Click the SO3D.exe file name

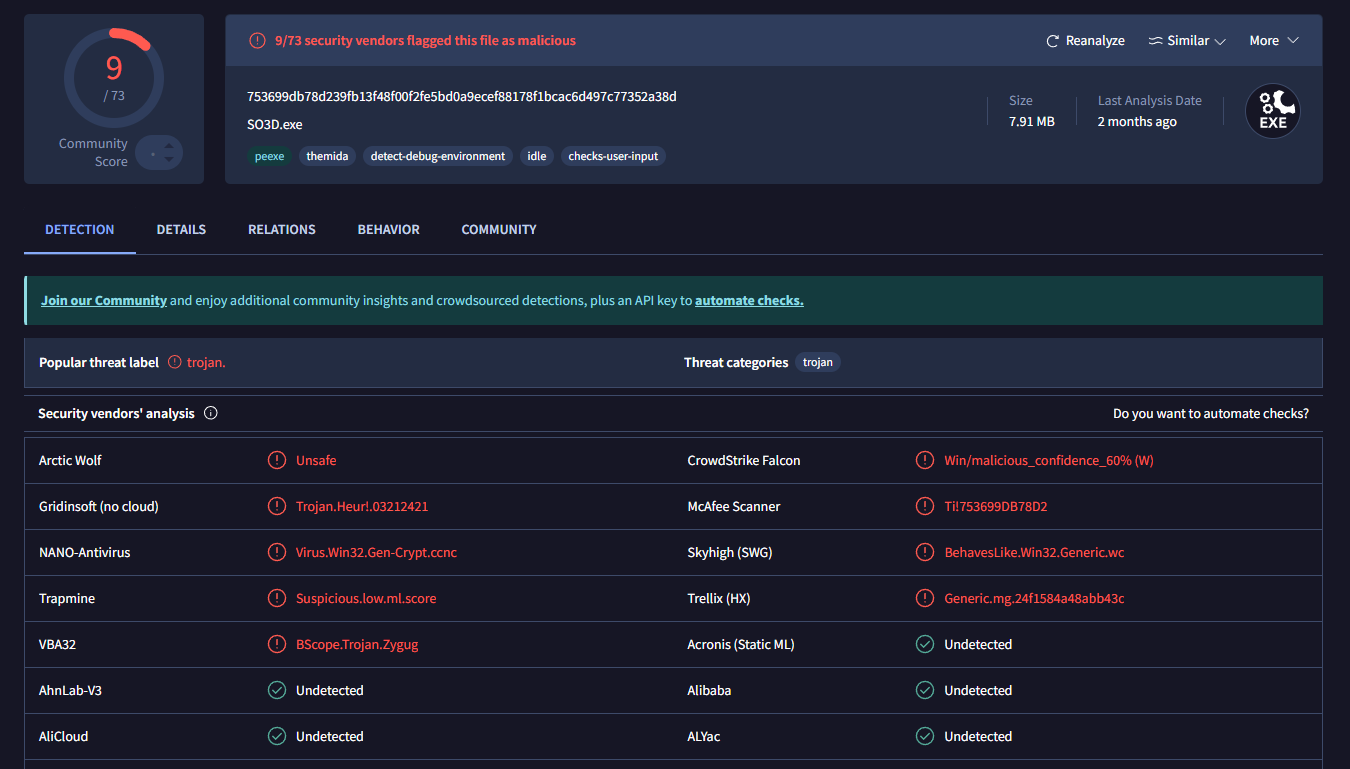275,124
